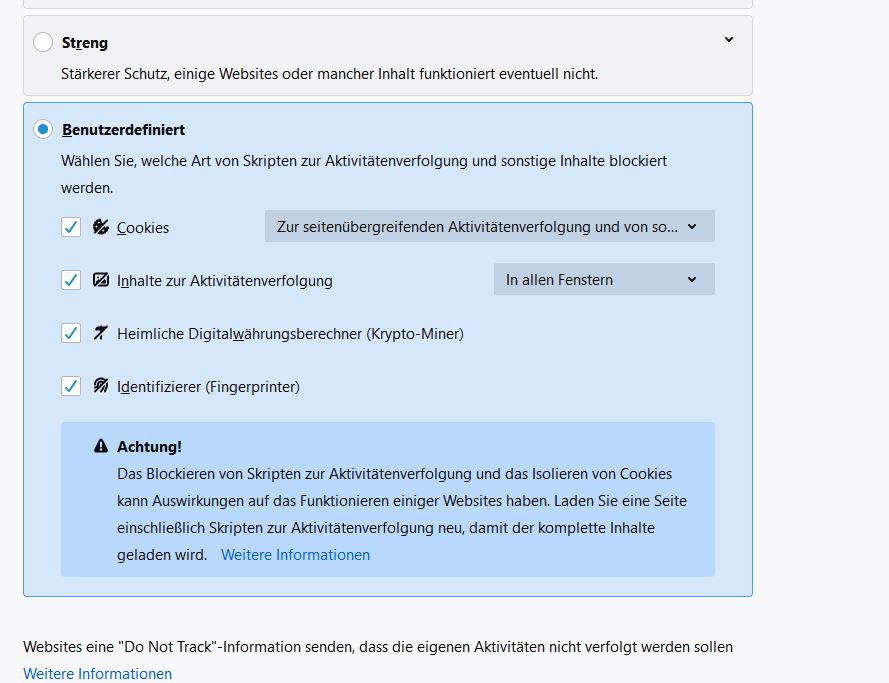The width and height of the screenshot is (889, 683).
Task: Click the Achtung warning triangle icon
Action: 101,446
